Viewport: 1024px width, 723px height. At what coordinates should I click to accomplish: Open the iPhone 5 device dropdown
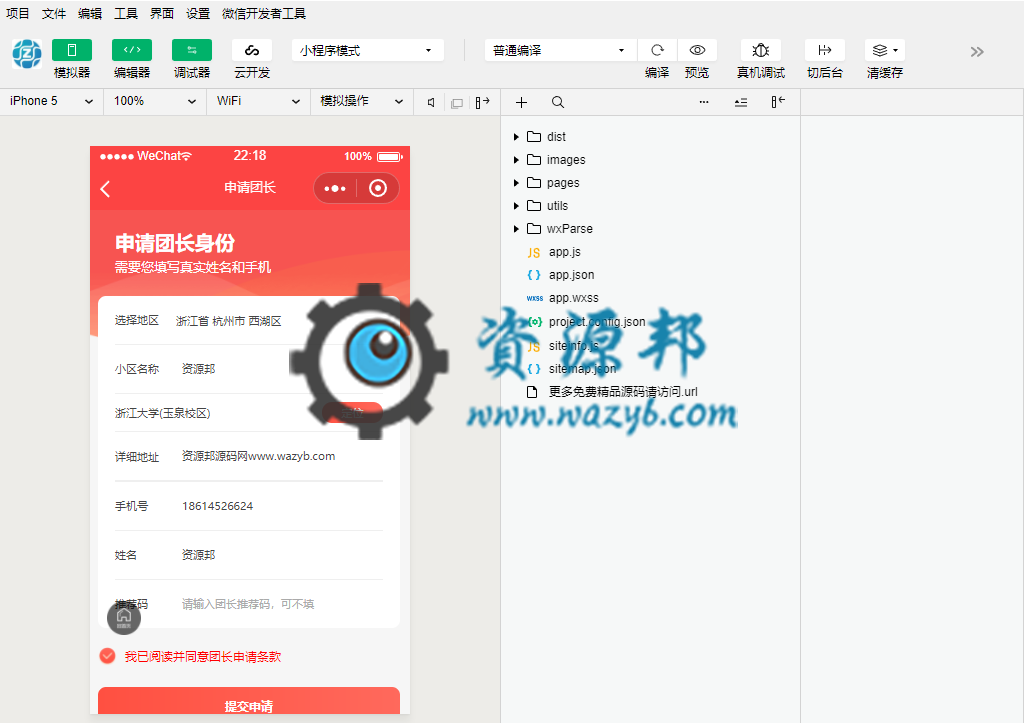(52, 101)
